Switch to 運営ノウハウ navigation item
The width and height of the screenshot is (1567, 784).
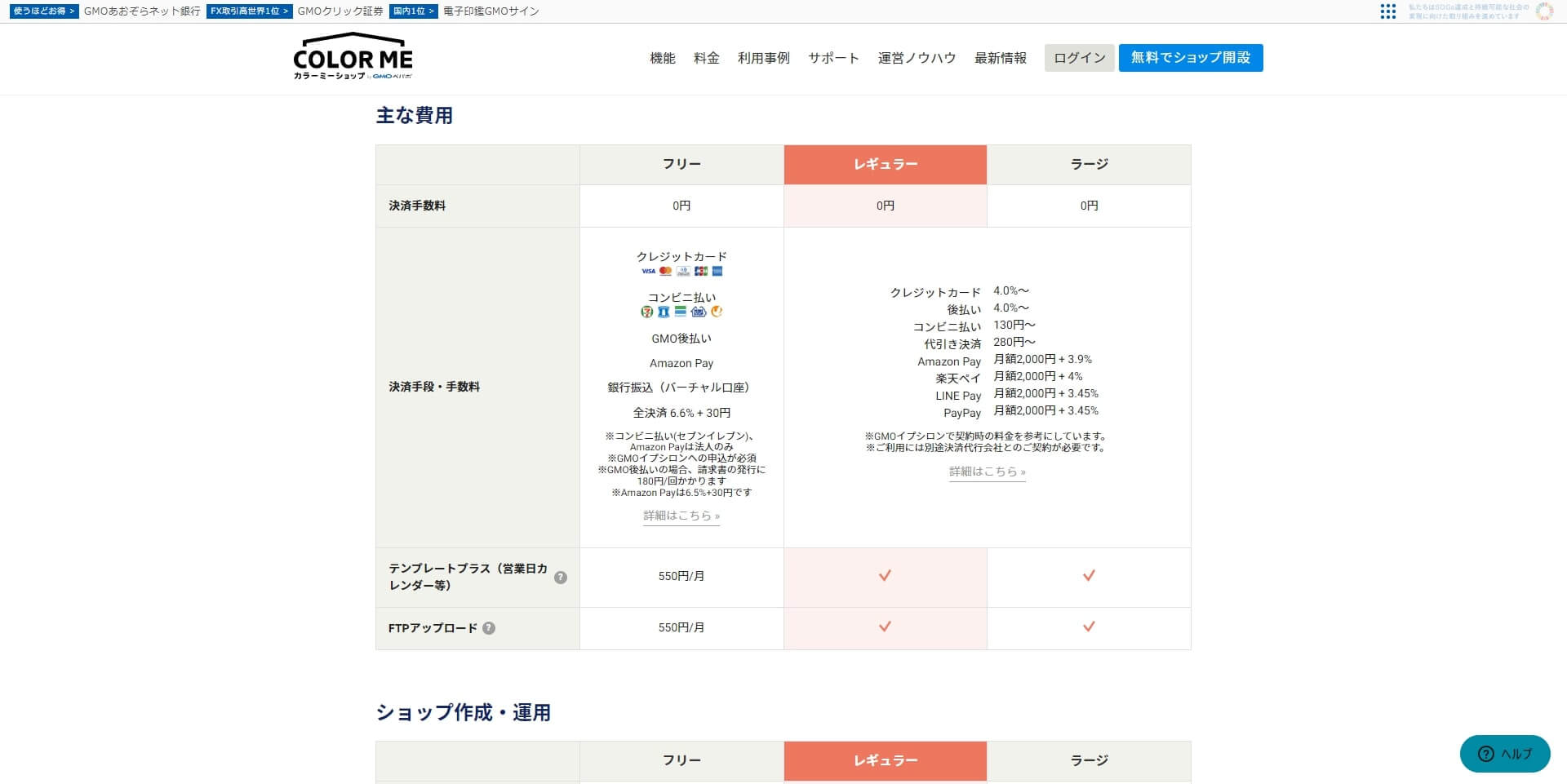917,58
